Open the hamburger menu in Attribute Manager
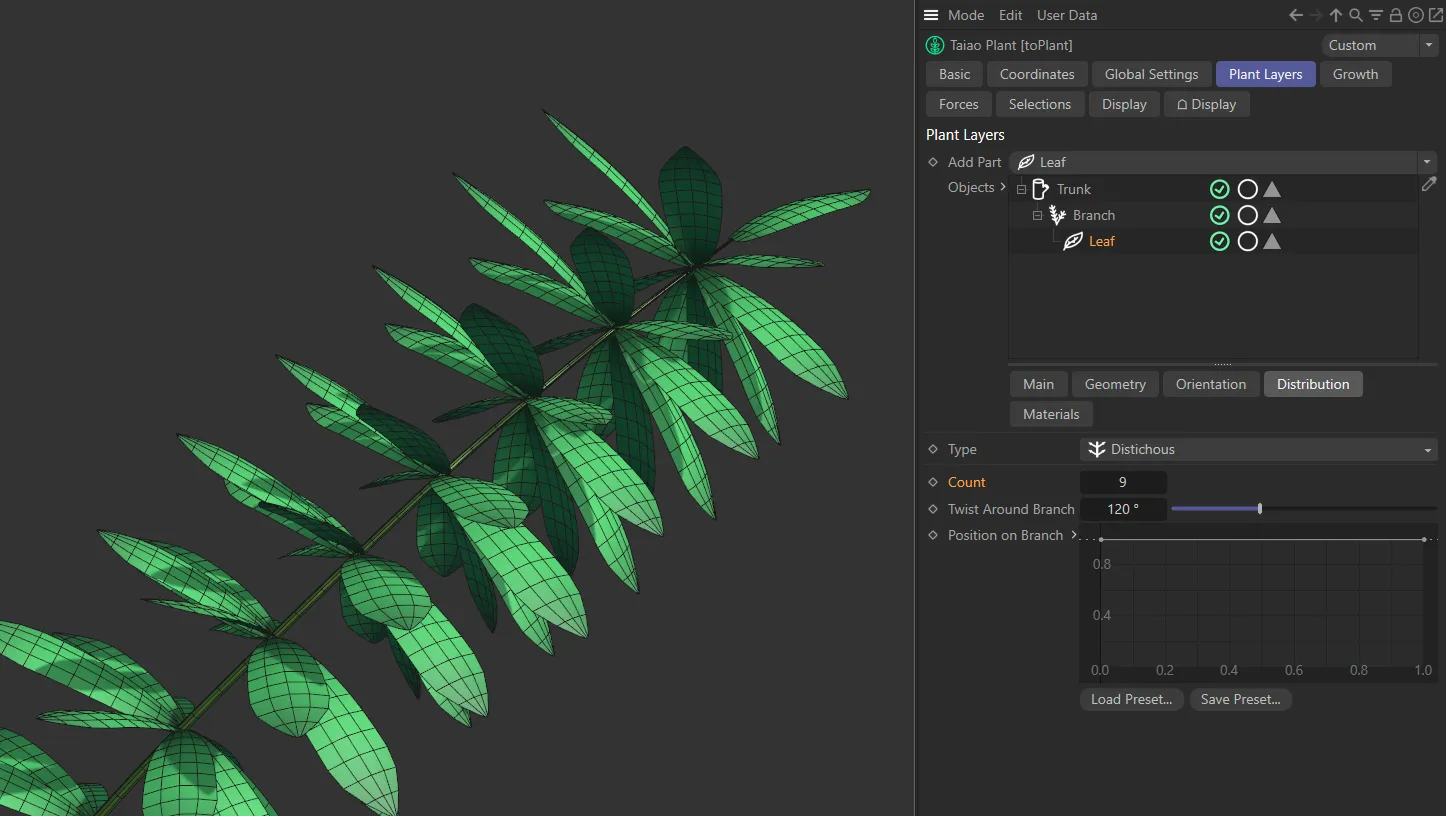The width and height of the screenshot is (1446, 816). click(x=931, y=15)
